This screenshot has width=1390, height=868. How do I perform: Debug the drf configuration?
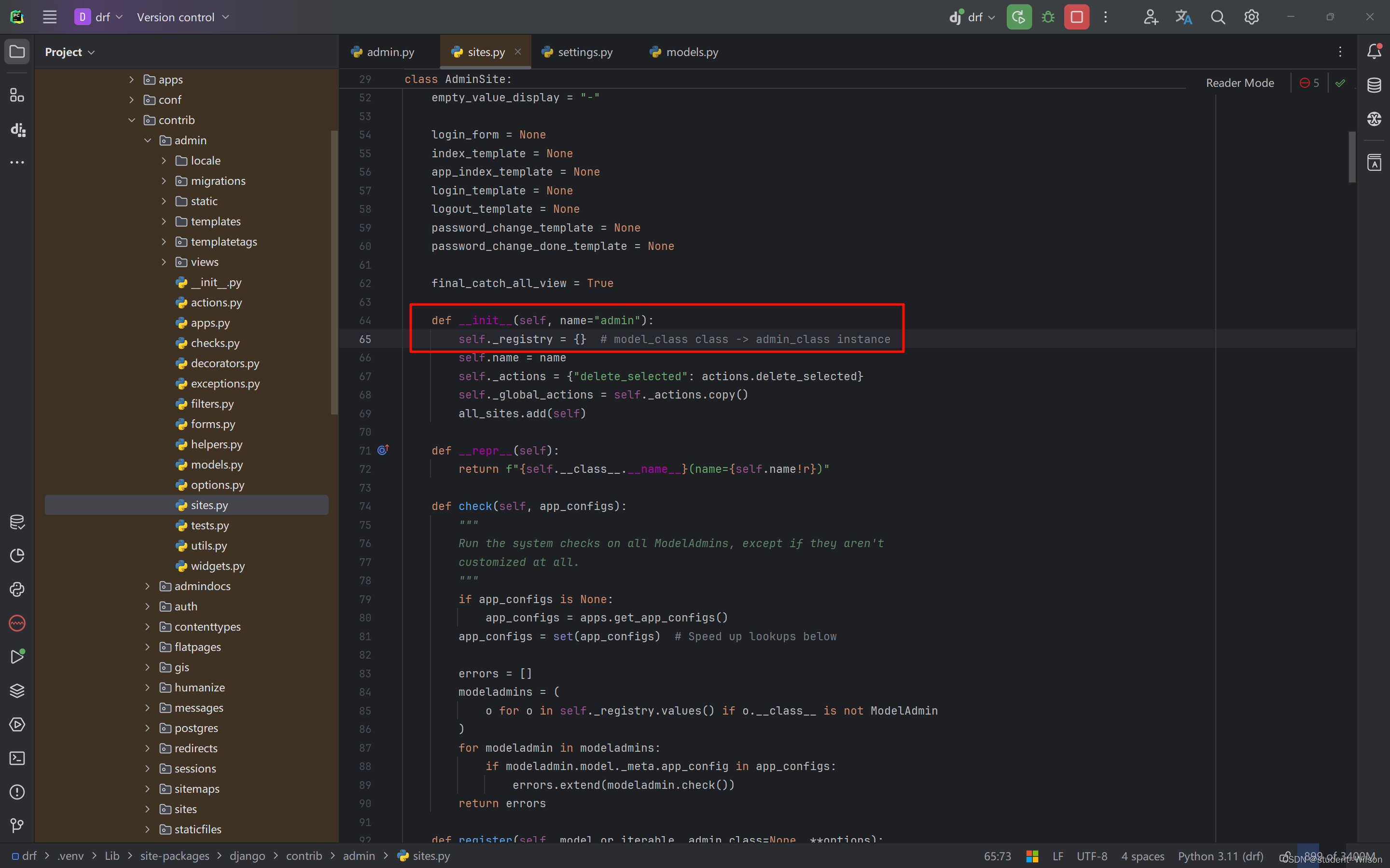tap(1048, 17)
